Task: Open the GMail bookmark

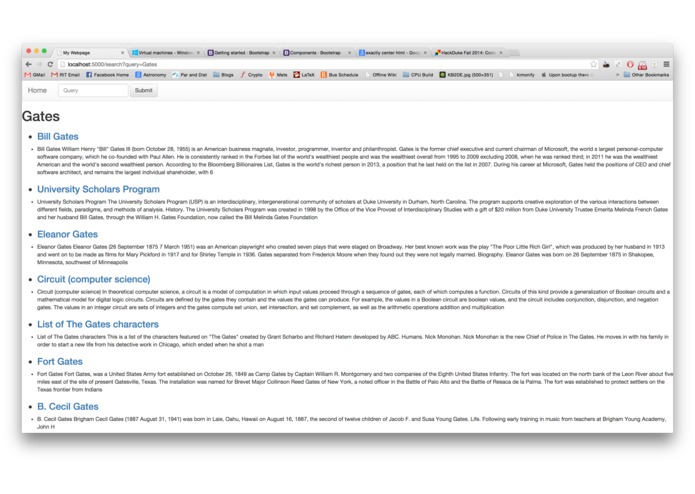Action: (35, 75)
